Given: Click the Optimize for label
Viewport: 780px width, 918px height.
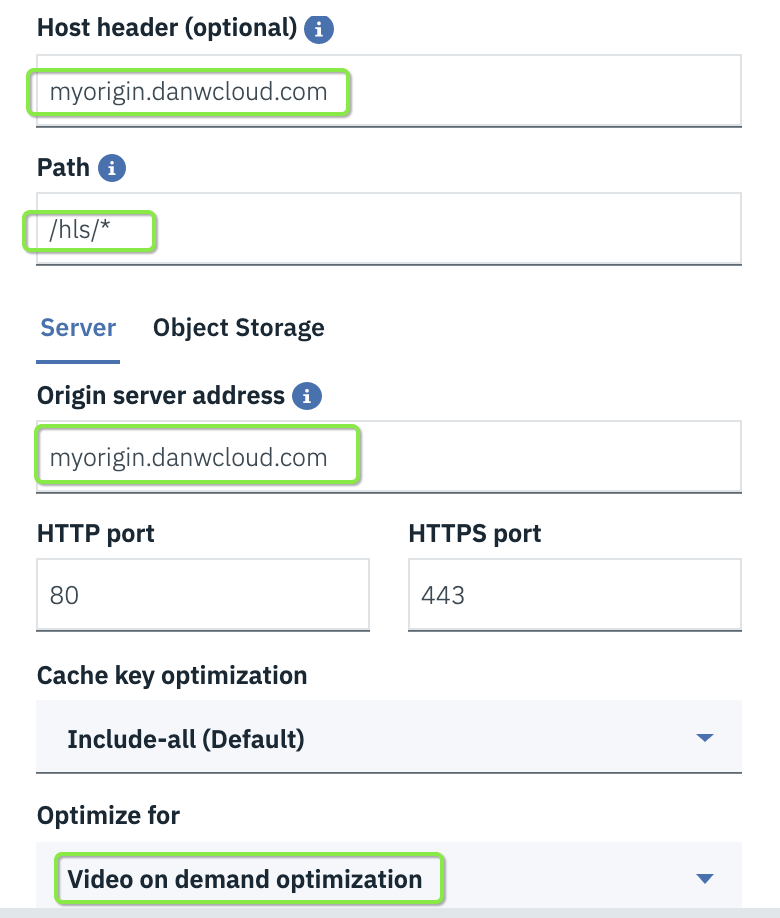Looking at the screenshot, I should pos(109,815).
